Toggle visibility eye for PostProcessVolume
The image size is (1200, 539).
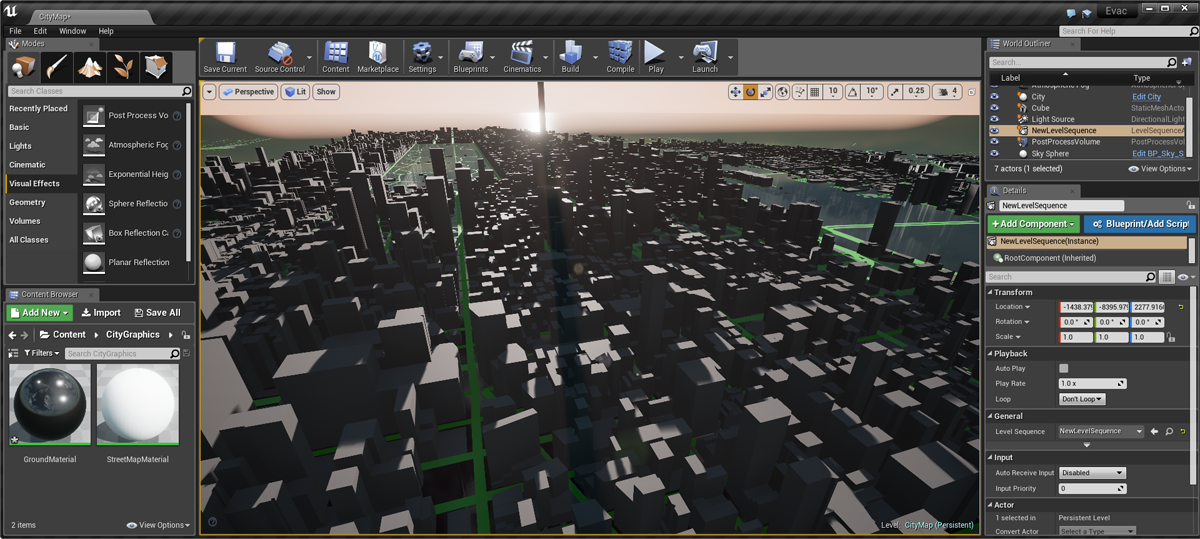pos(994,142)
